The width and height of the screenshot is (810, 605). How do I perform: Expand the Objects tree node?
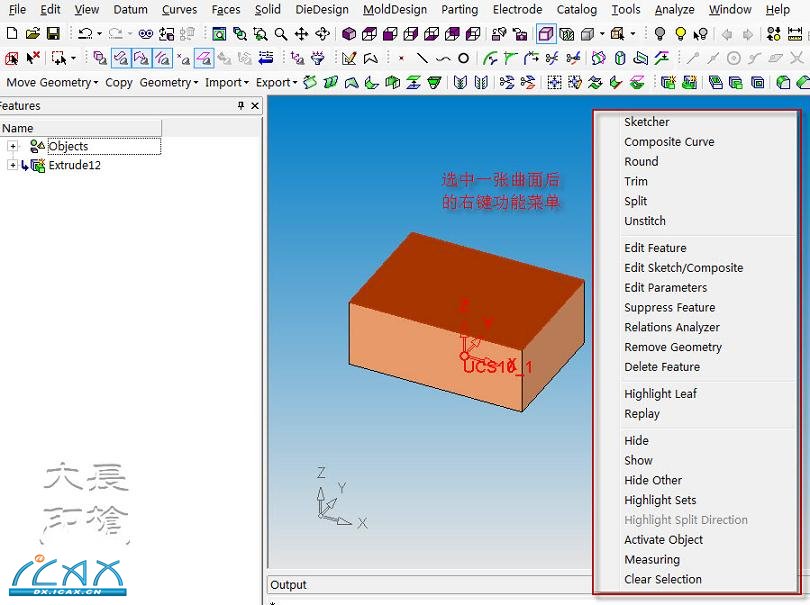pyautogui.click(x=13, y=146)
